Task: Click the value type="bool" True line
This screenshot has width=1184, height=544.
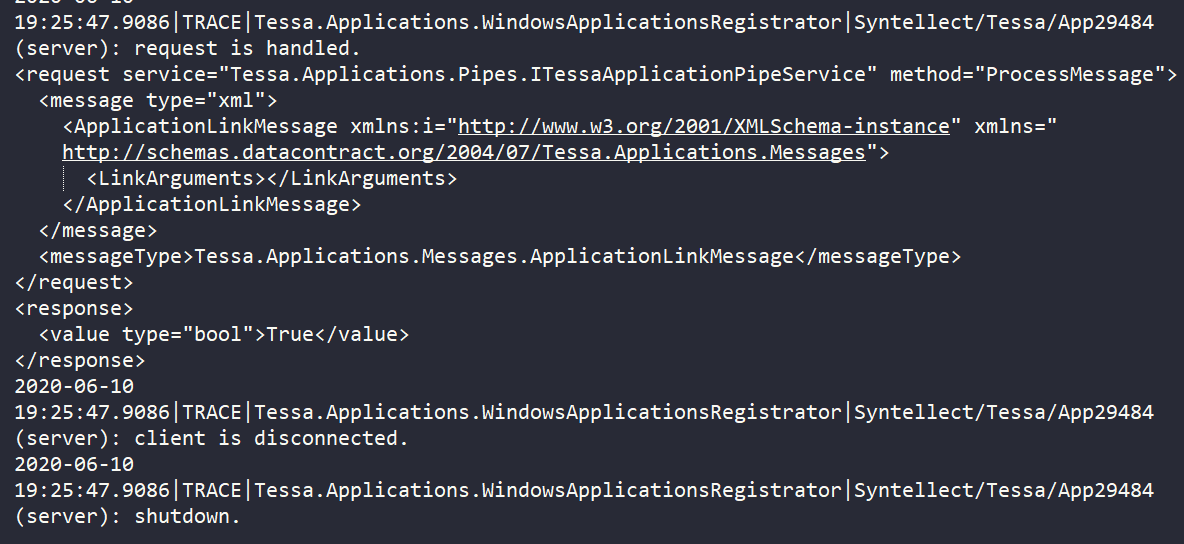Action: [224, 334]
